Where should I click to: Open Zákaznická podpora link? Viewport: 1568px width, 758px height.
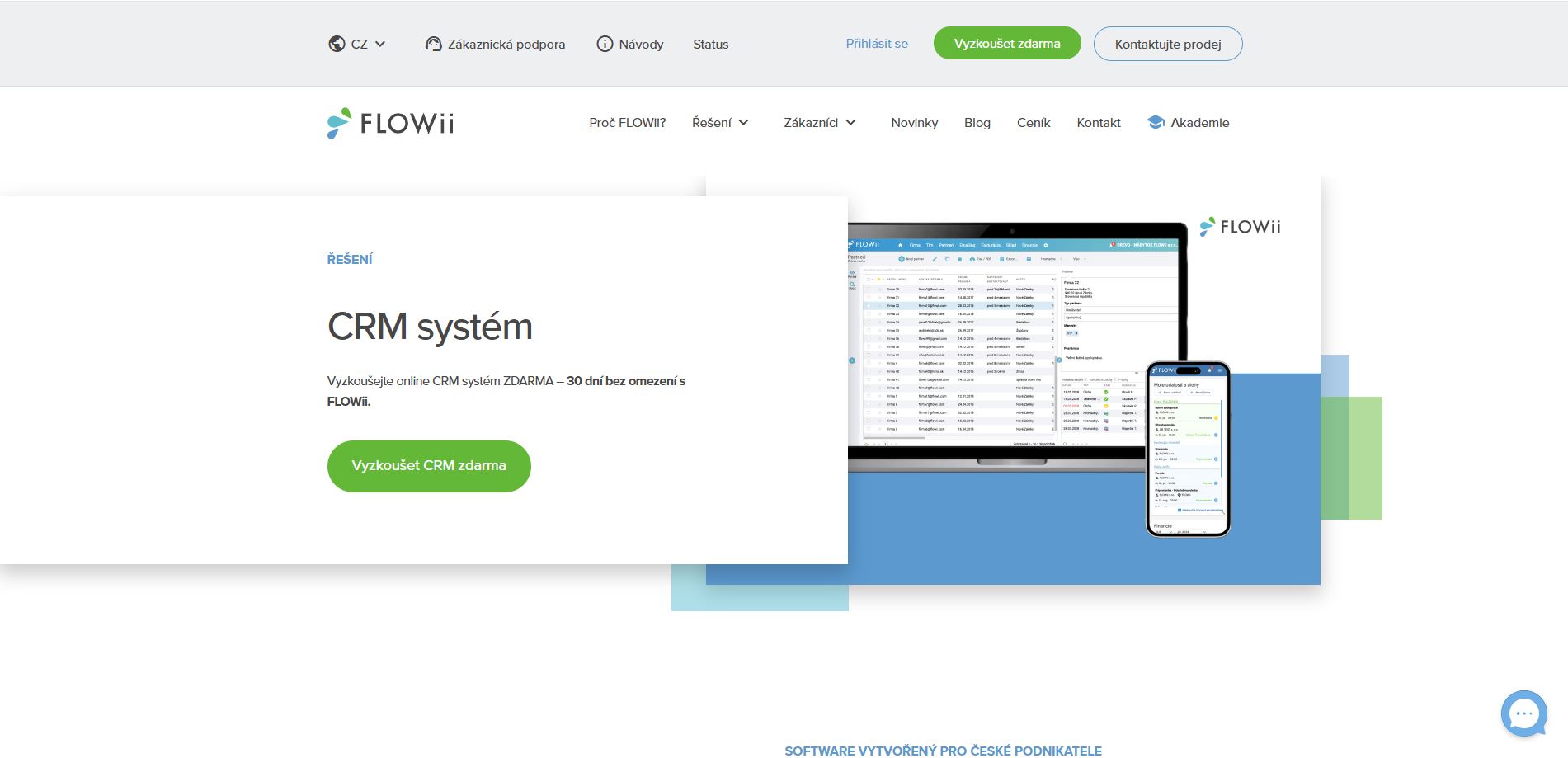point(506,45)
